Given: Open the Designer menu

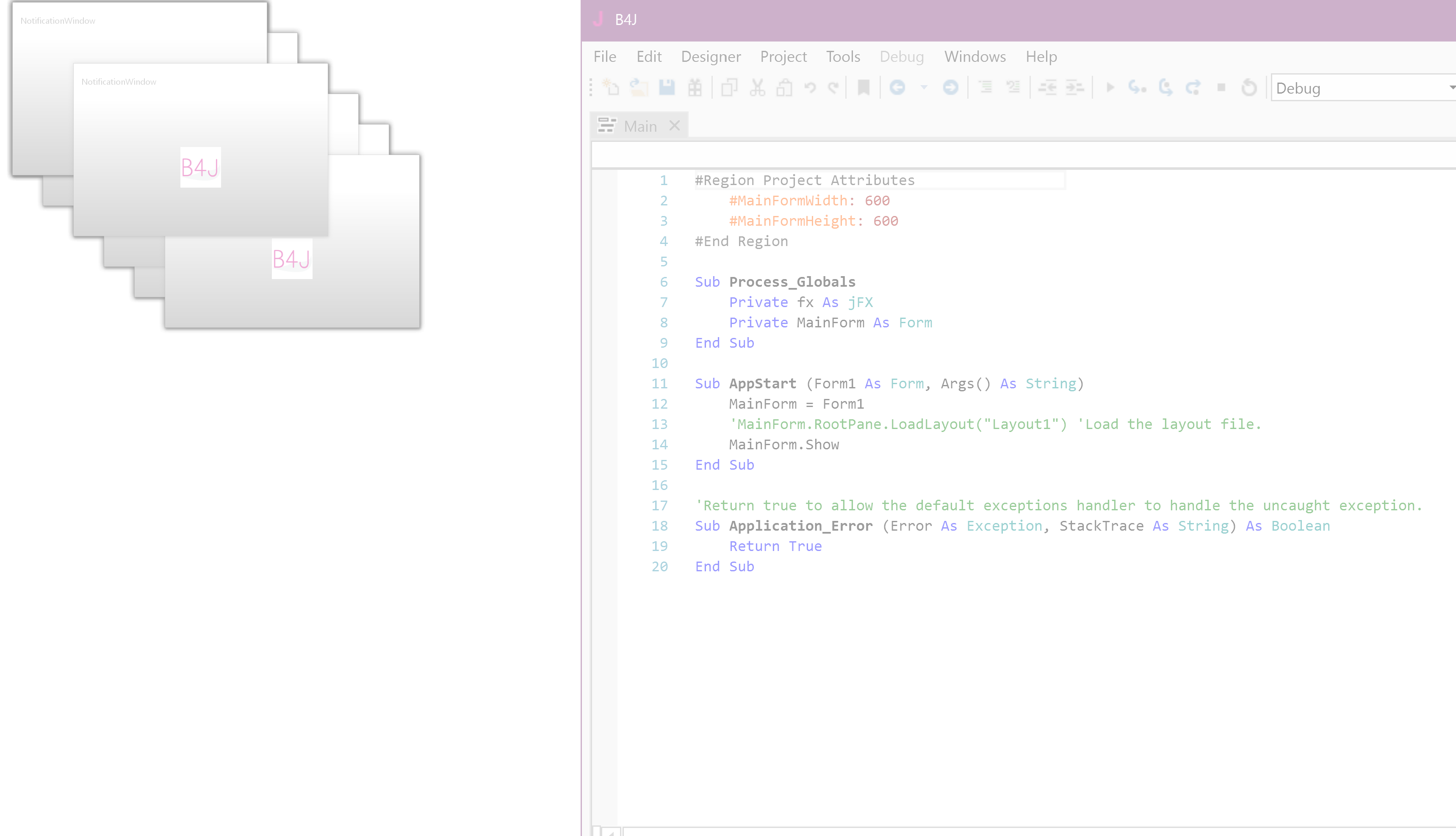Looking at the screenshot, I should 711,56.
